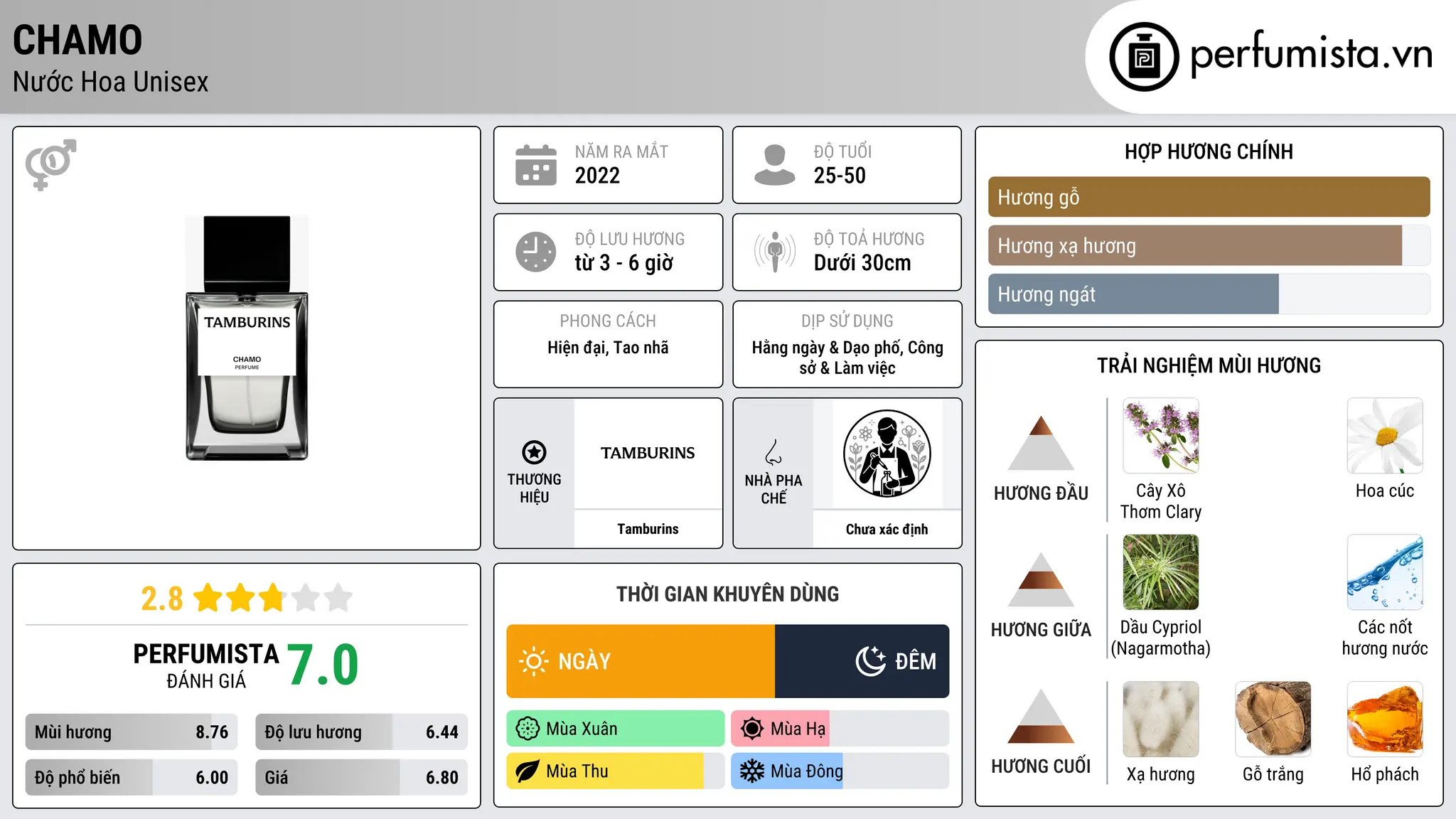
Task: Click the Dầu Cypriol note image
Action: [x=1161, y=572]
